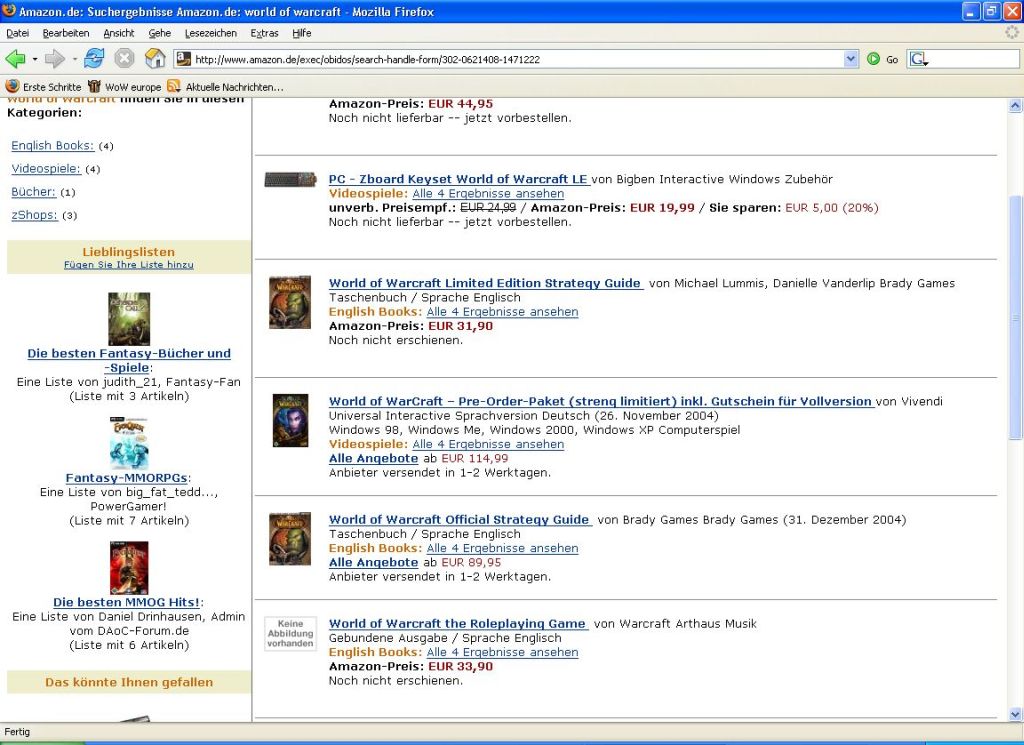This screenshot has height=745, width=1024.
Task: Click the Fertig status bar text
Action: [17, 732]
